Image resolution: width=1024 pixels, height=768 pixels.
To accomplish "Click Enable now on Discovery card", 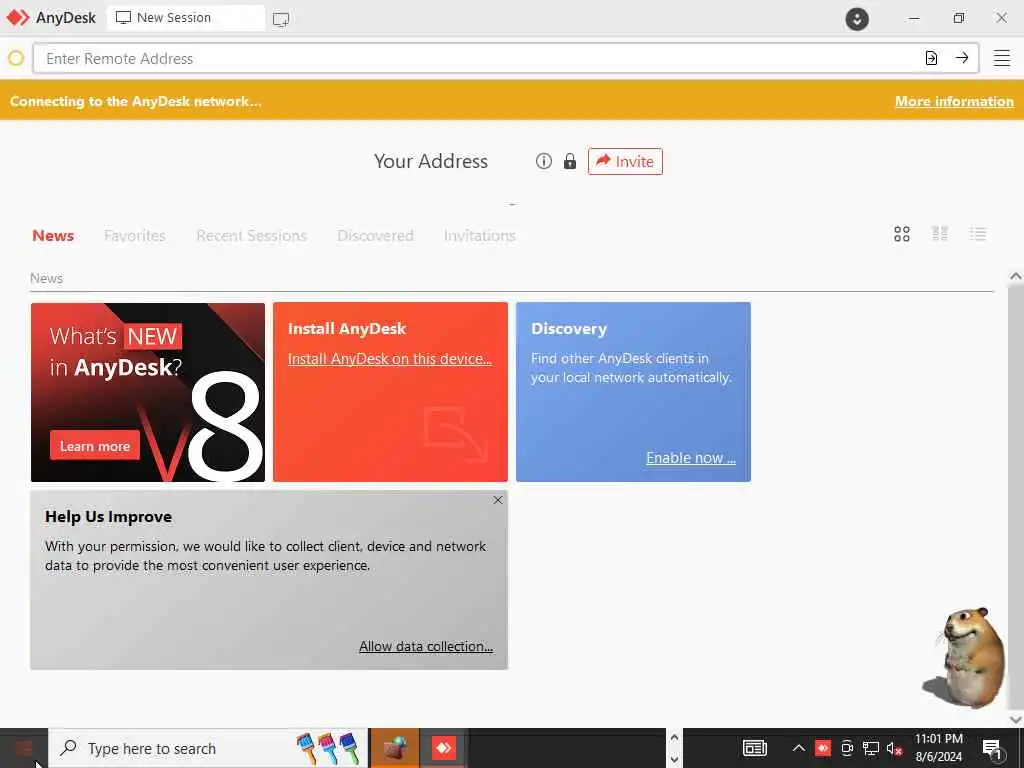I will 691,458.
